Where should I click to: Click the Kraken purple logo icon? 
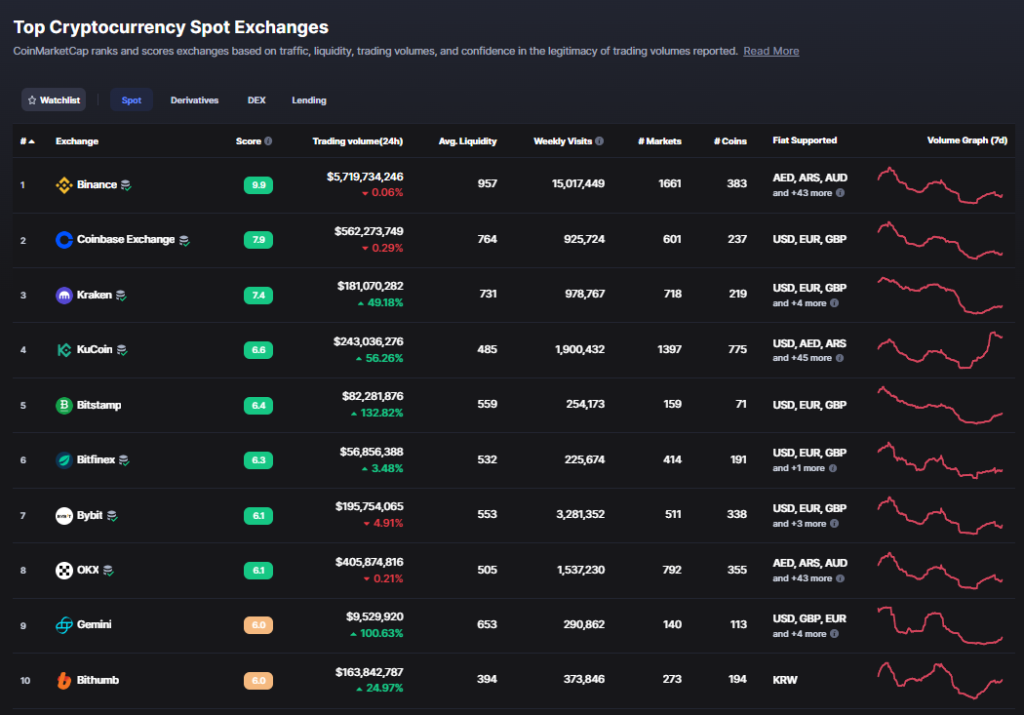pyautogui.click(x=64, y=295)
